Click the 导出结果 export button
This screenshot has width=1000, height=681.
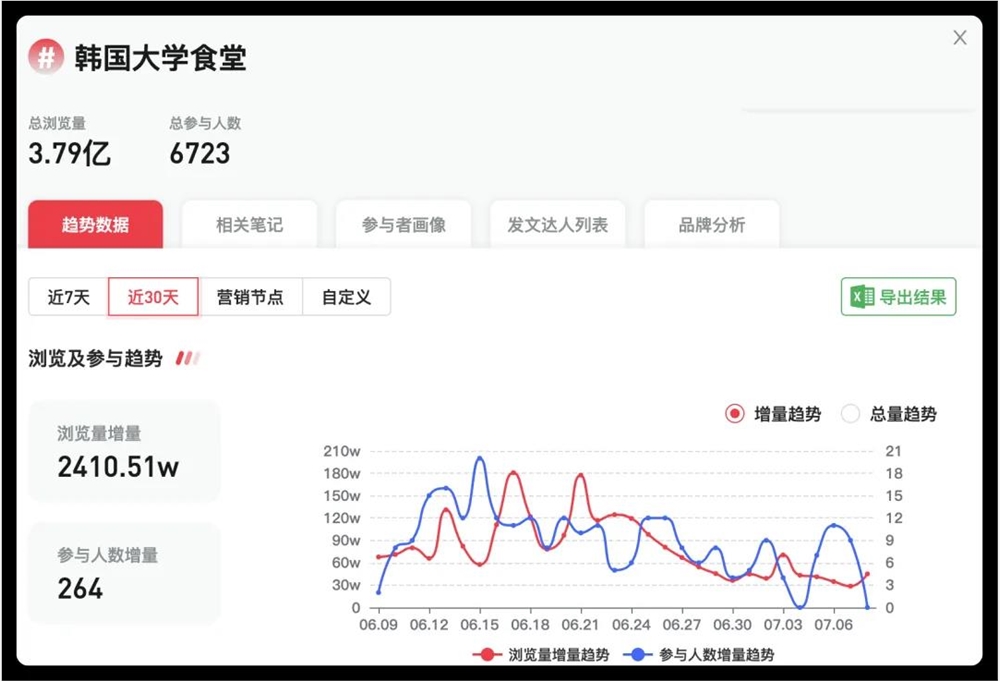pos(897,296)
